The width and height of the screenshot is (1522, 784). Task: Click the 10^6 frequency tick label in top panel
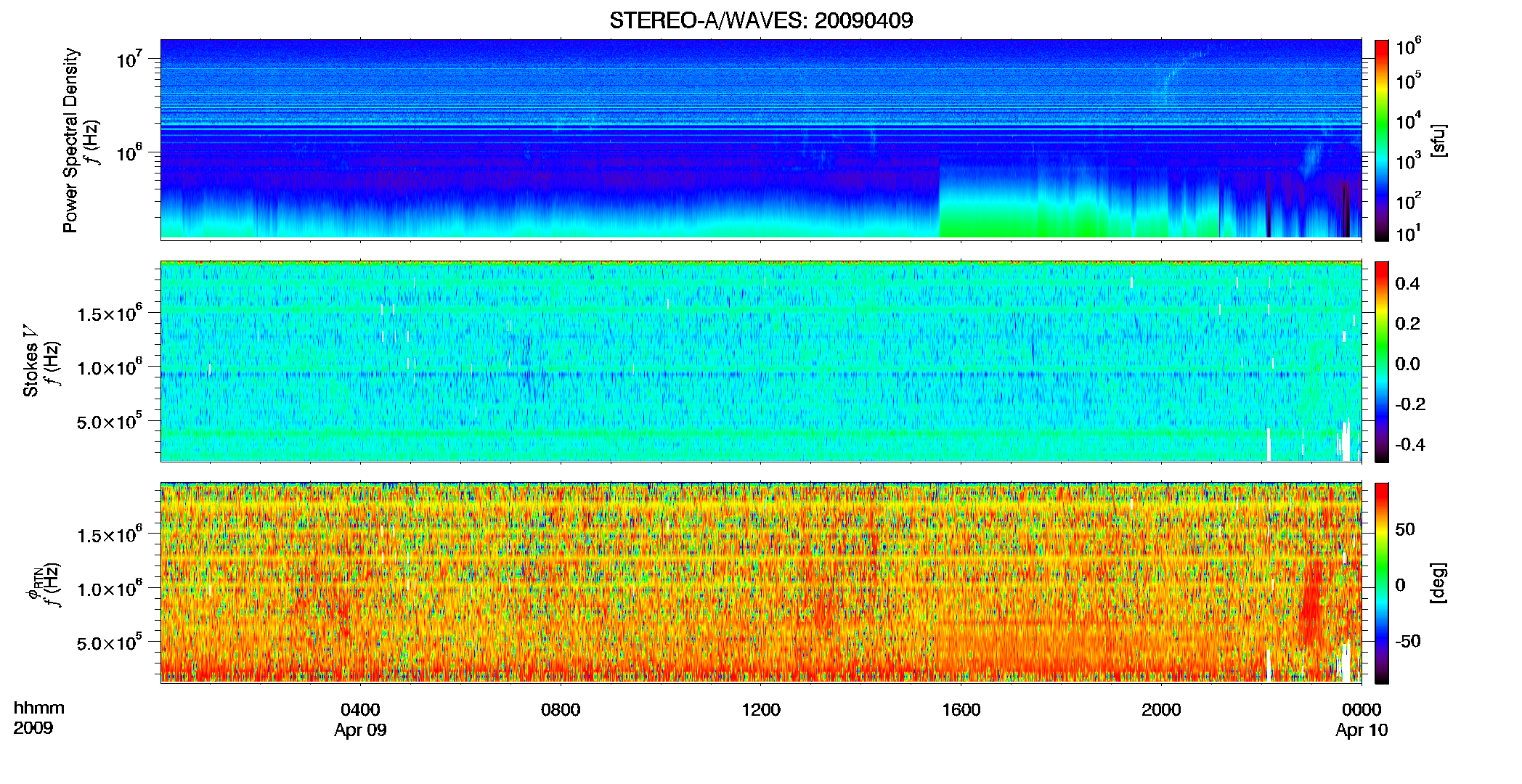129,152
